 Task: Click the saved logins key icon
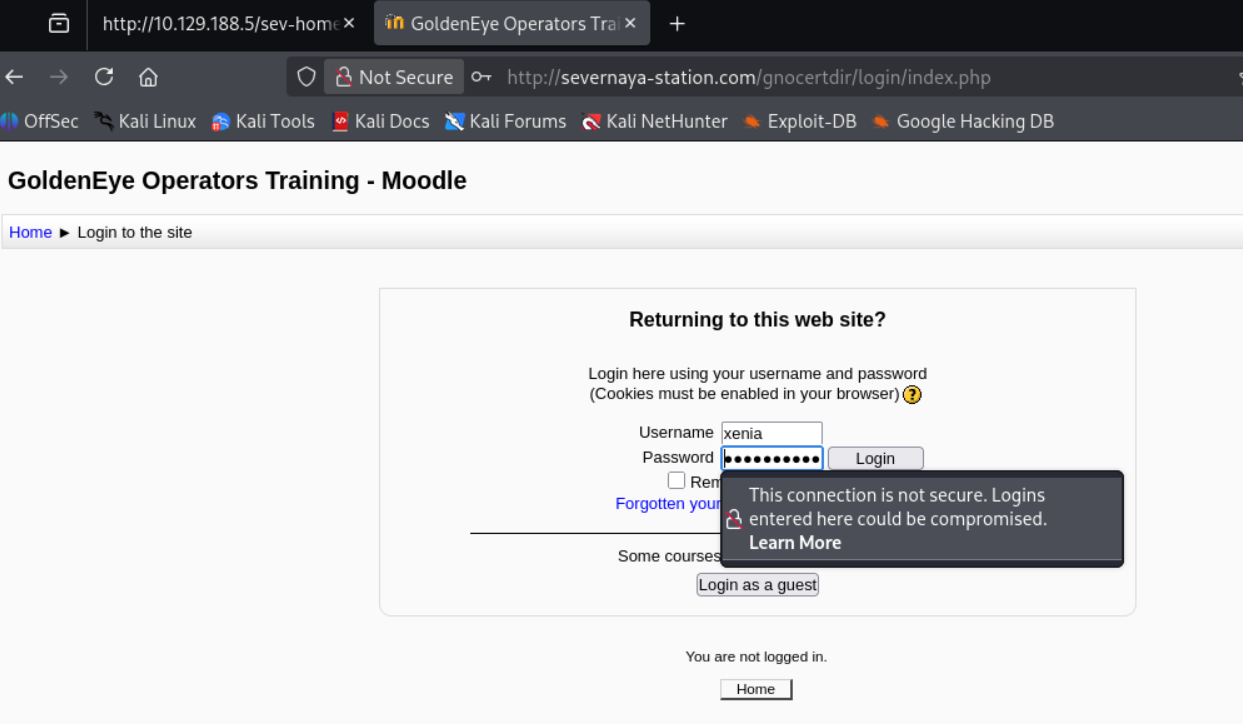point(482,77)
